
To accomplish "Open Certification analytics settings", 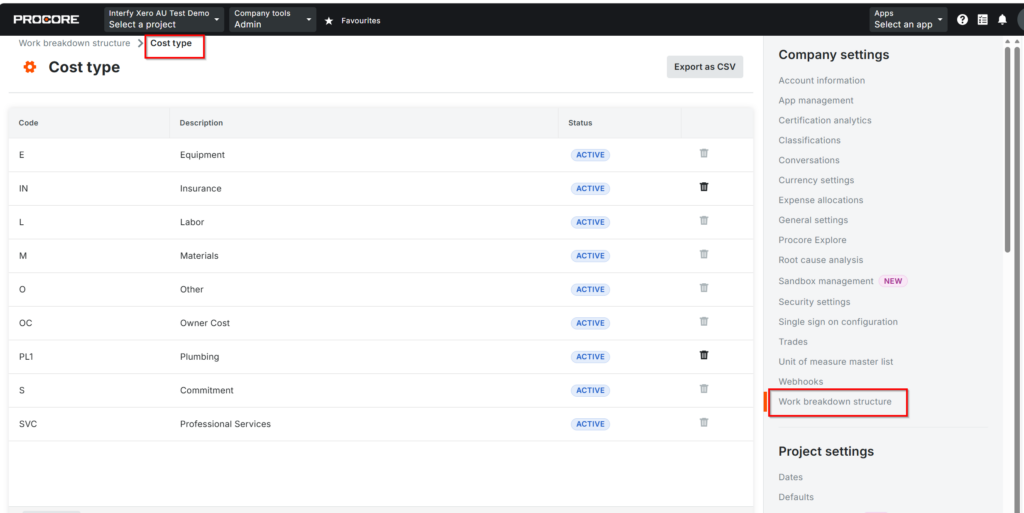I will click(825, 120).
